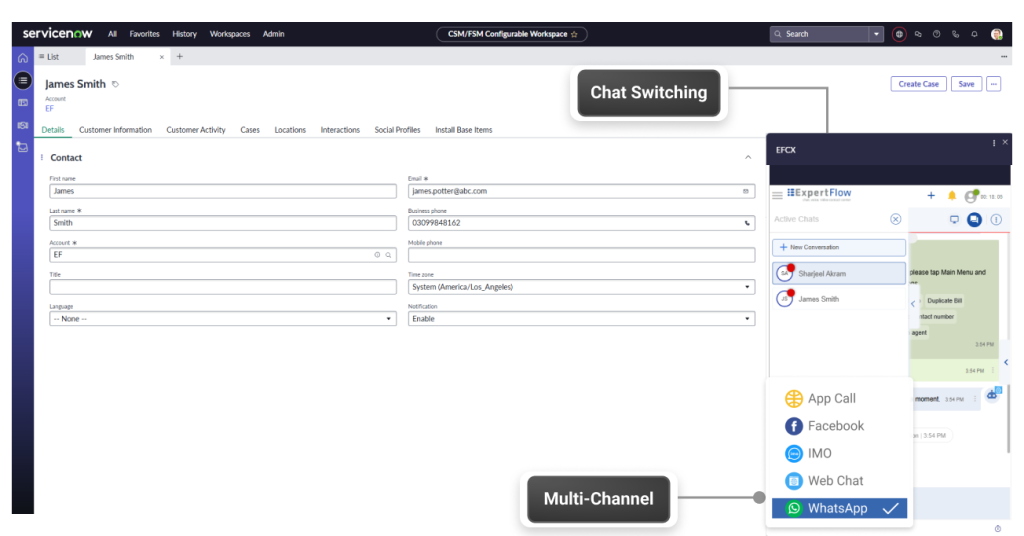Screen dimensions: 1024x536
Task: Click the plus icon in ExpertFlow header
Action: pos(931,196)
